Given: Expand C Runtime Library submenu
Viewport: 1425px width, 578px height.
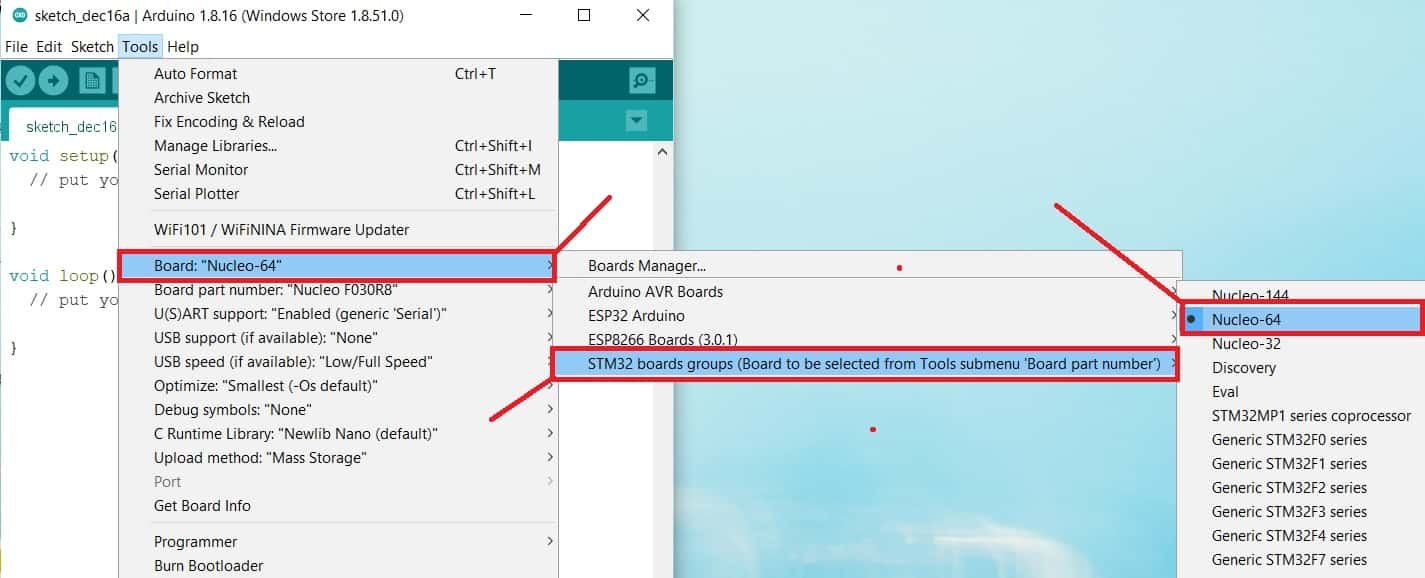Looking at the screenshot, I should 338,434.
